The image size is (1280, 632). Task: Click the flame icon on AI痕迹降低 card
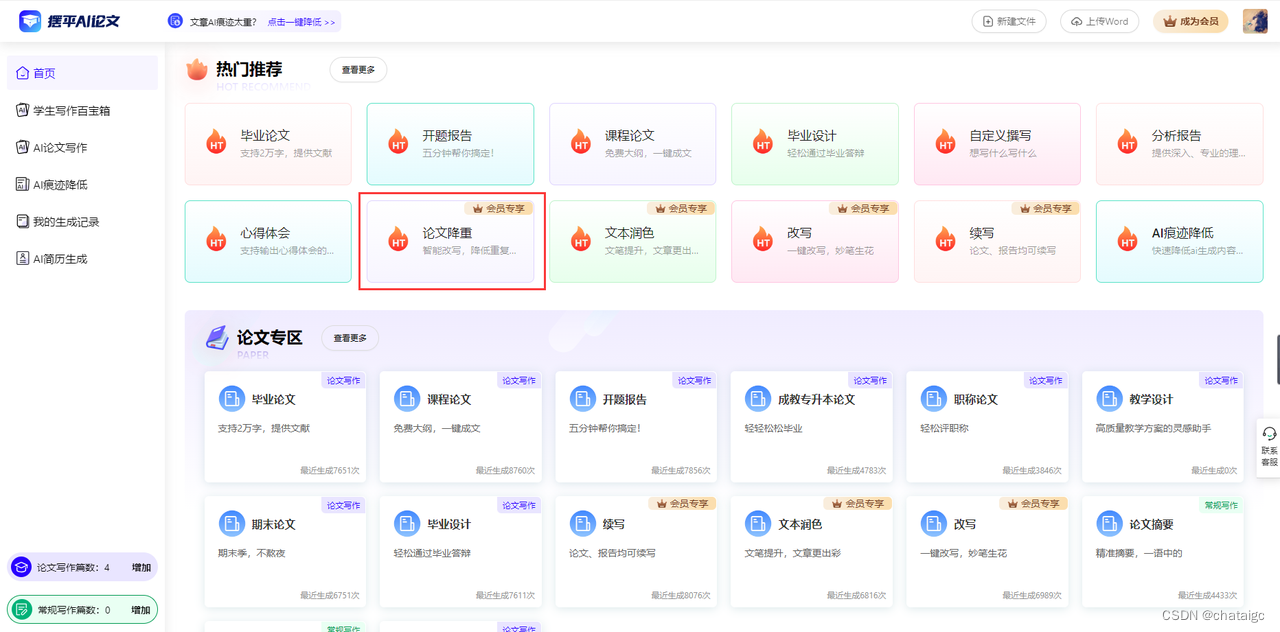tap(1128, 239)
